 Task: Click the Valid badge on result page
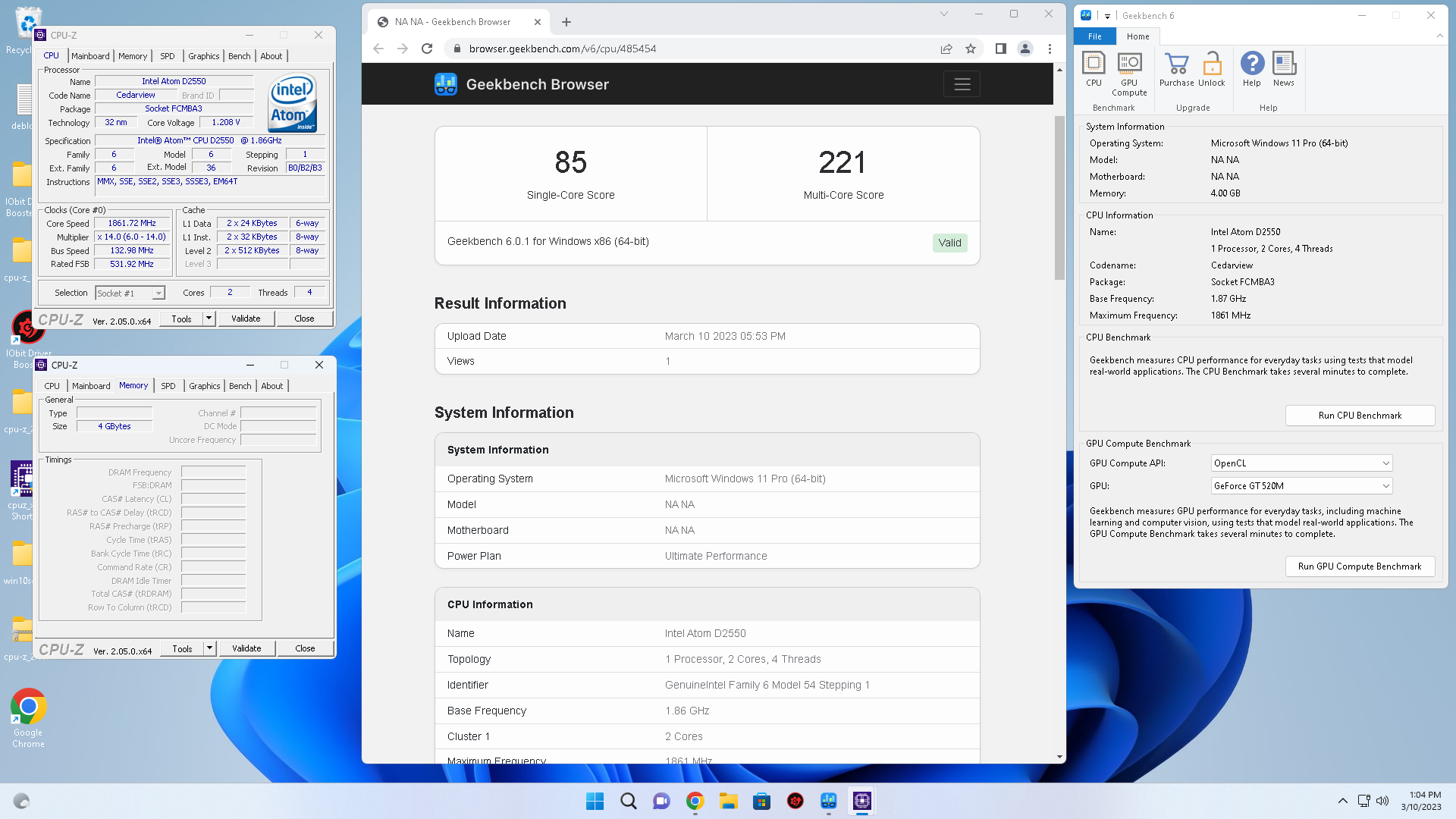(949, 243)
